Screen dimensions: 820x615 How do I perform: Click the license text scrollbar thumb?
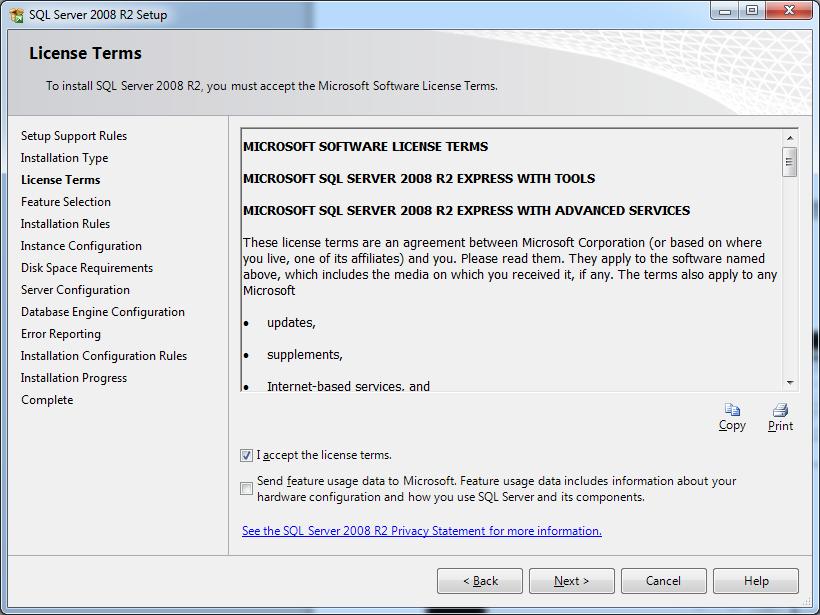tap(790, 162)
